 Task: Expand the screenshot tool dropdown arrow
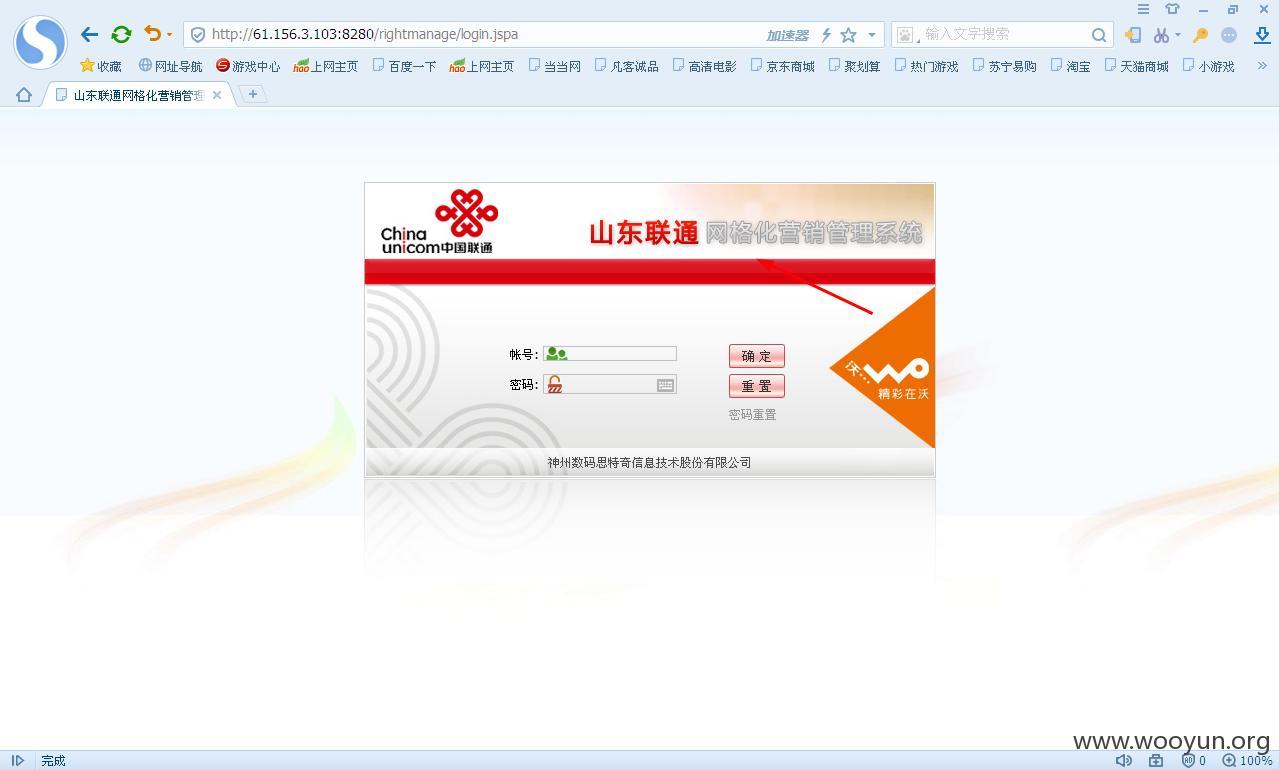point(1177,35)
